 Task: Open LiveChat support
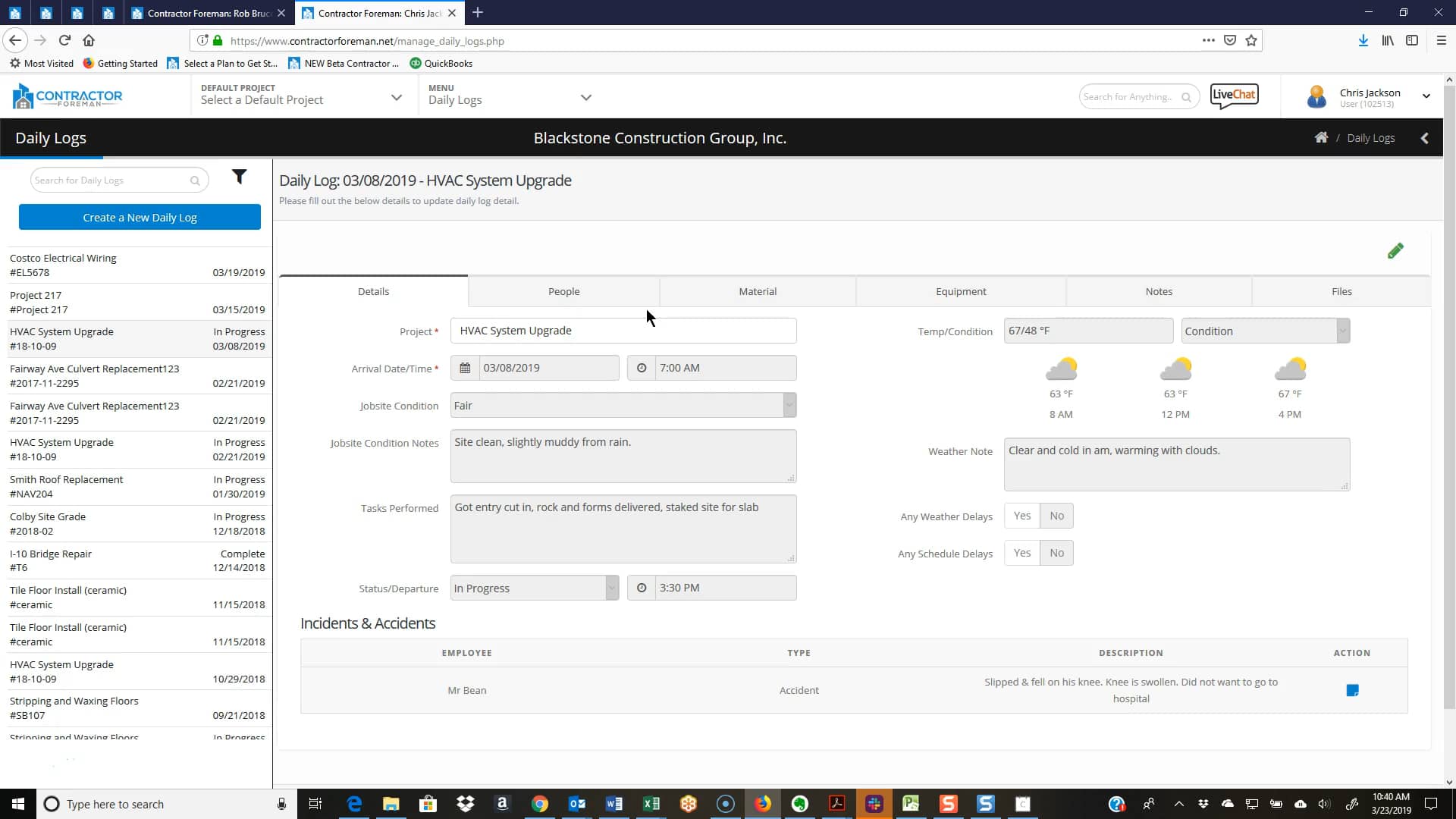1233,96
